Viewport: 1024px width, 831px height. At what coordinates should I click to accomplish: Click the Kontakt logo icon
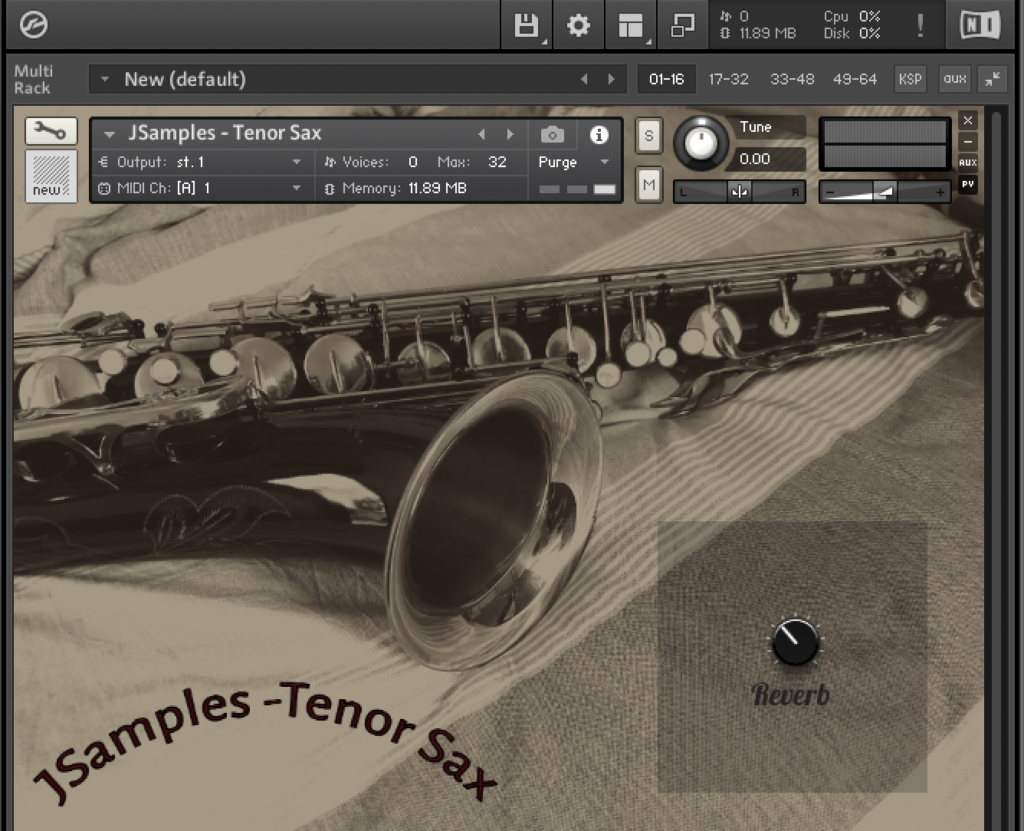coord(33,25)
